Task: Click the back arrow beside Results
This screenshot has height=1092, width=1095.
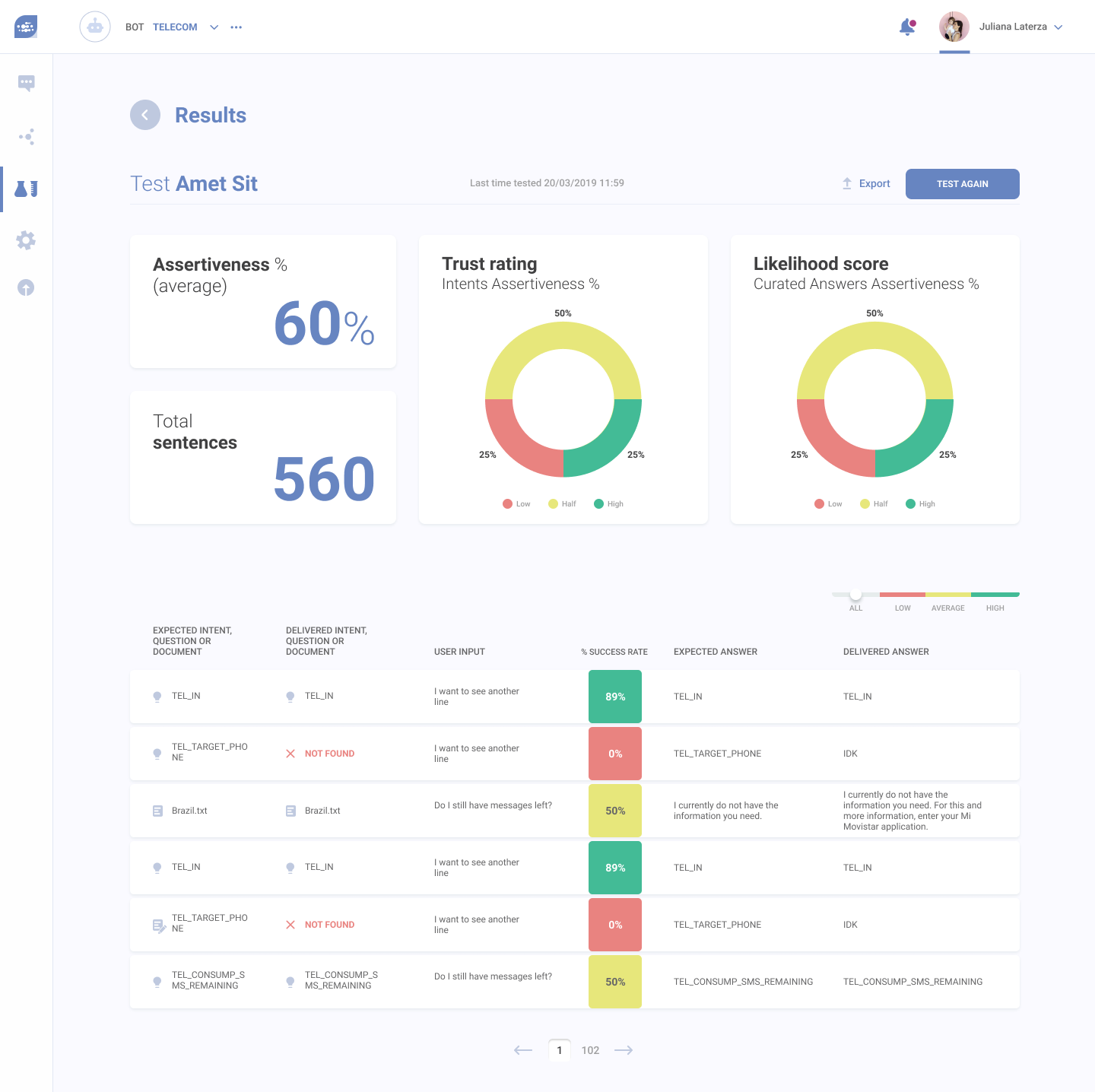Action: 145,115
